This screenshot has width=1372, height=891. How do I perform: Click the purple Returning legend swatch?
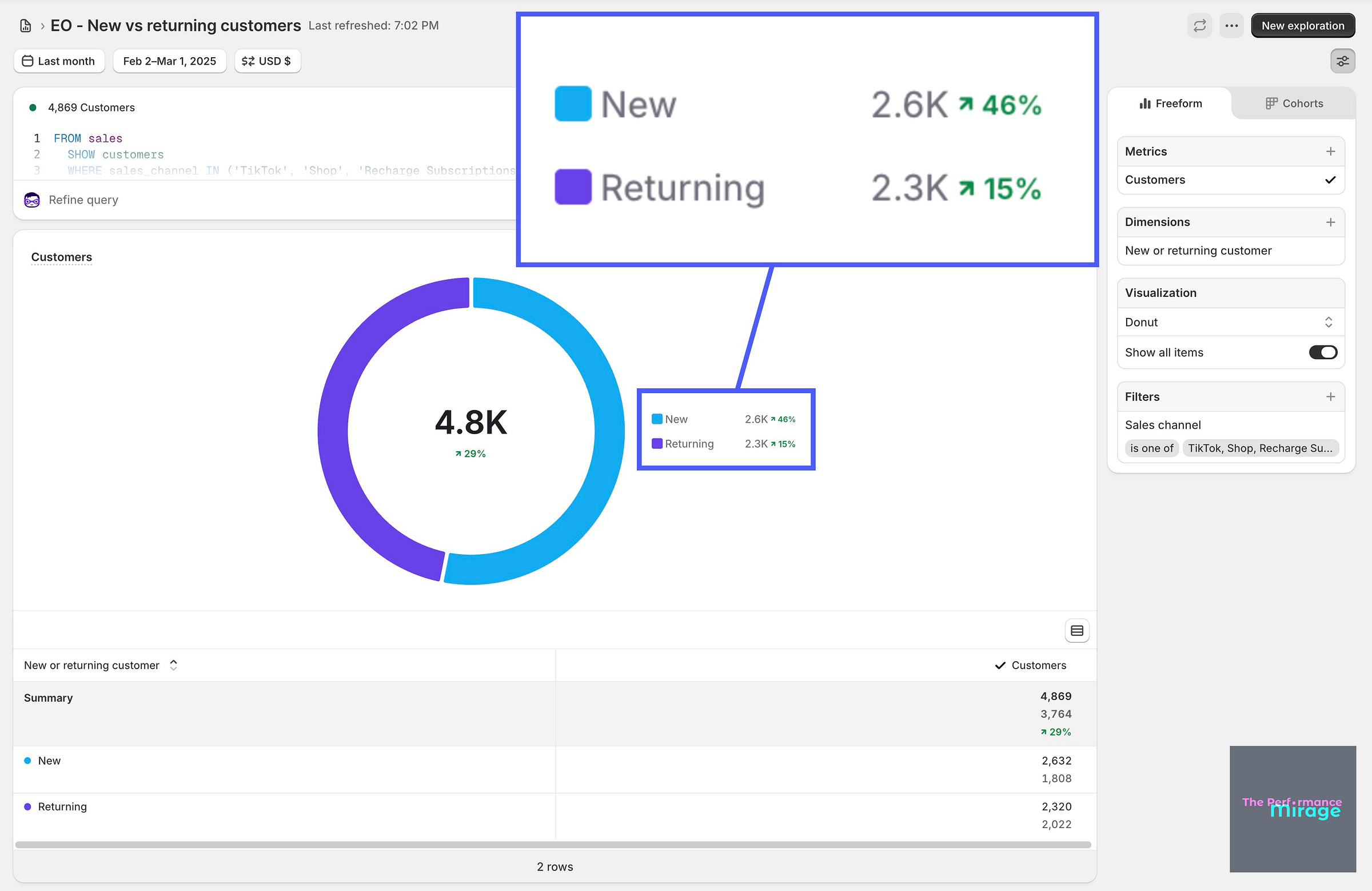657,444
